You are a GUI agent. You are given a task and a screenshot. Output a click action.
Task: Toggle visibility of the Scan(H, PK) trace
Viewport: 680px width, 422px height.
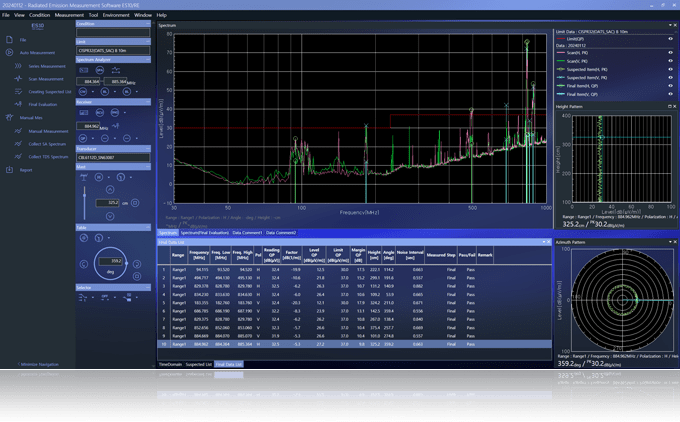[x=670, y=54]
